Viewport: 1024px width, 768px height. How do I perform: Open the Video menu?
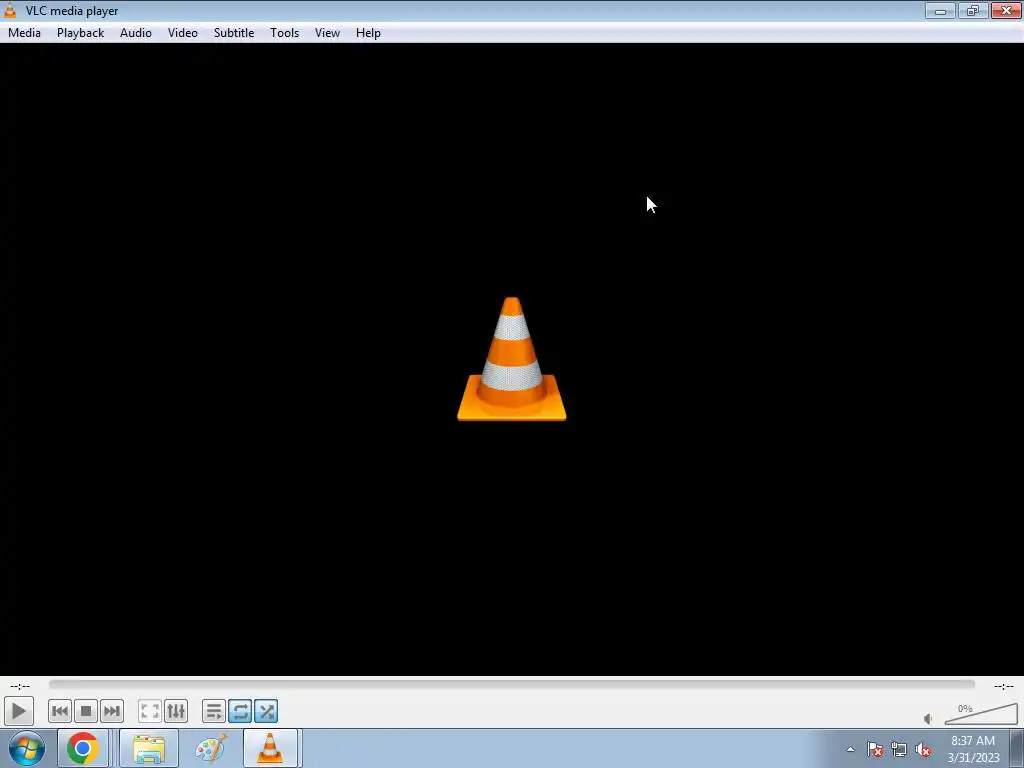click(x=183, y=33)
